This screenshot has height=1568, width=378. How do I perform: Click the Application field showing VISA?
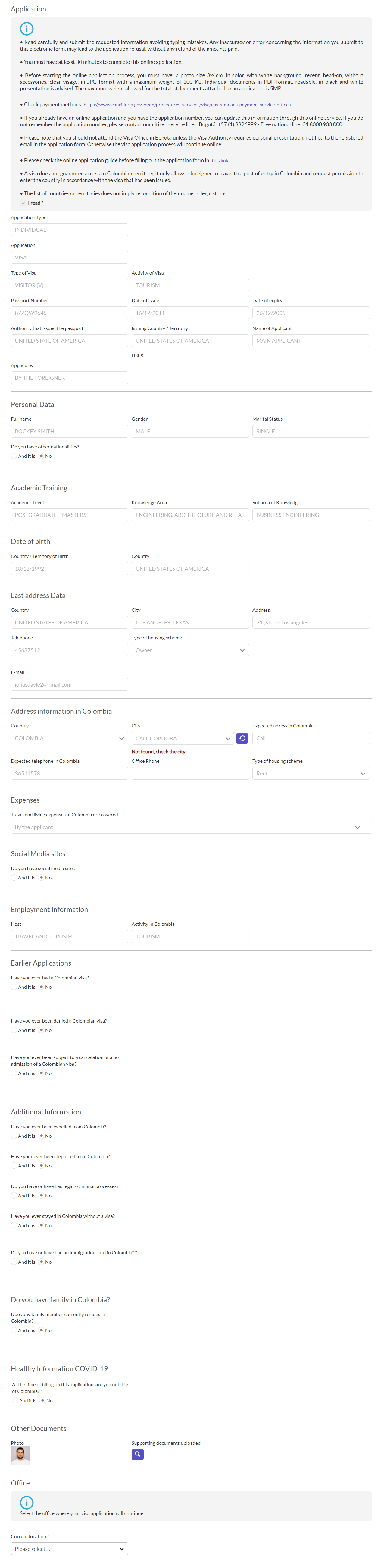(x=69, y=257)
